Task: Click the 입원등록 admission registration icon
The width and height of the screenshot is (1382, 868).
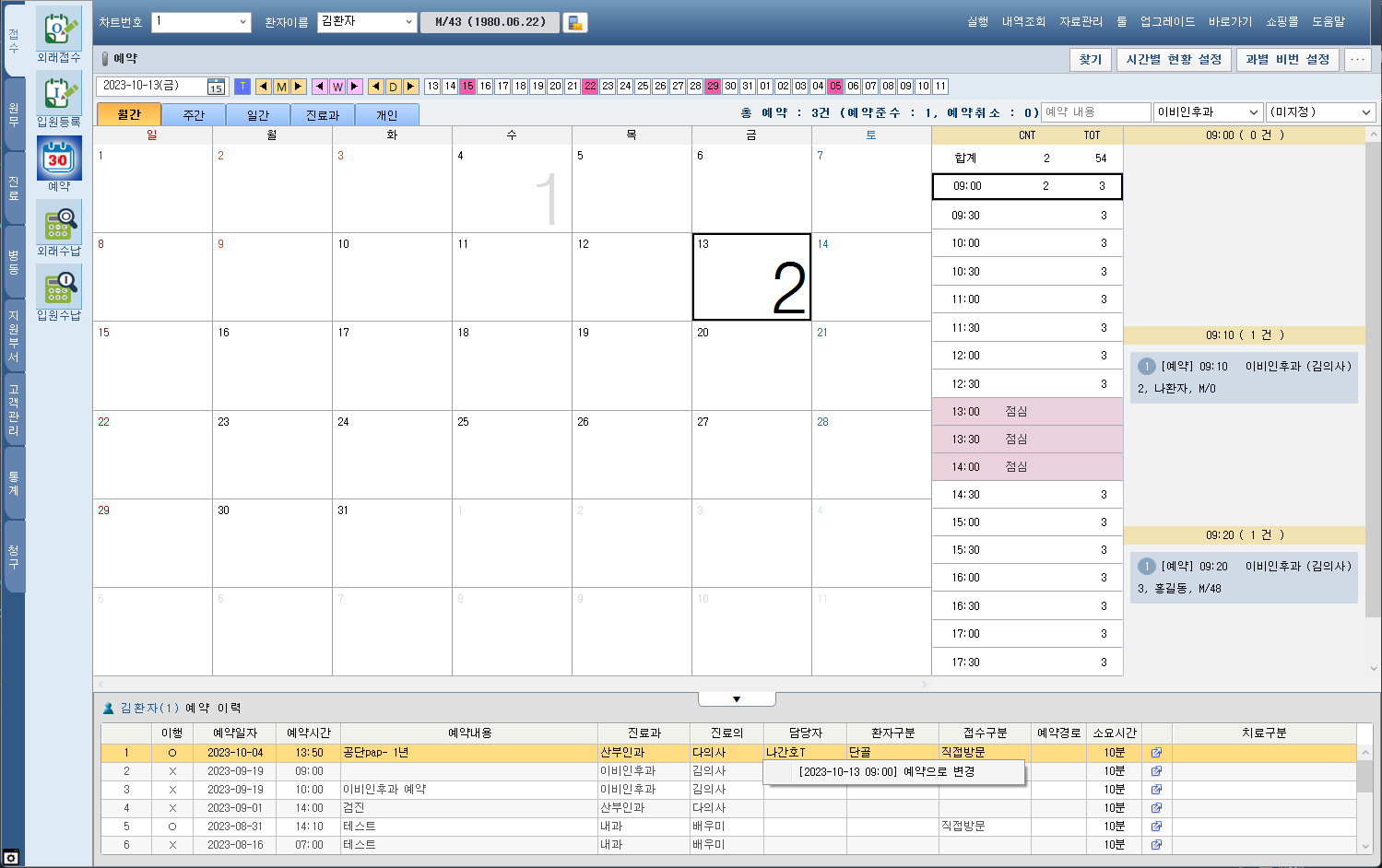Action: coord(58,95)
